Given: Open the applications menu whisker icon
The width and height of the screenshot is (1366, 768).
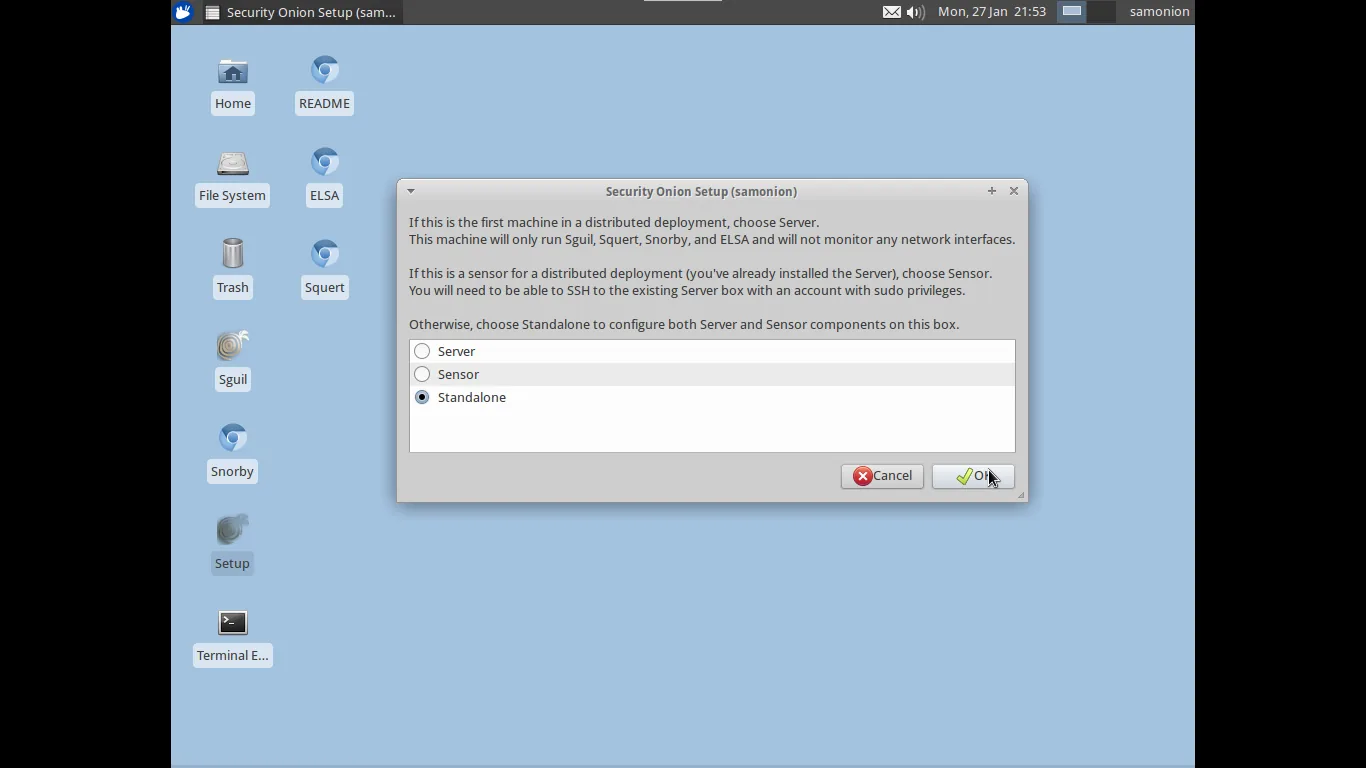Looking at the screenshot, I should coord(183,12).
